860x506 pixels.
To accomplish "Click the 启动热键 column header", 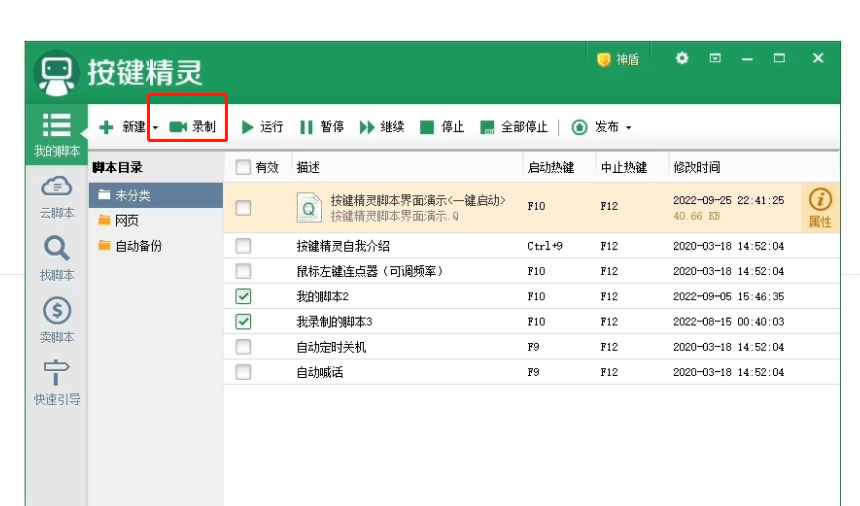I will [x=551, y=167].
